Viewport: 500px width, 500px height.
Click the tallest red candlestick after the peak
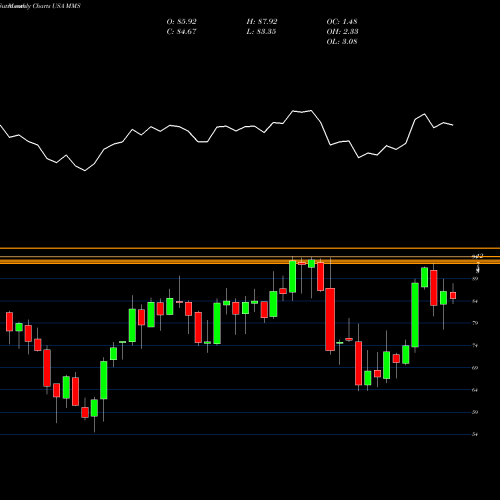click(x=330, y=319)
